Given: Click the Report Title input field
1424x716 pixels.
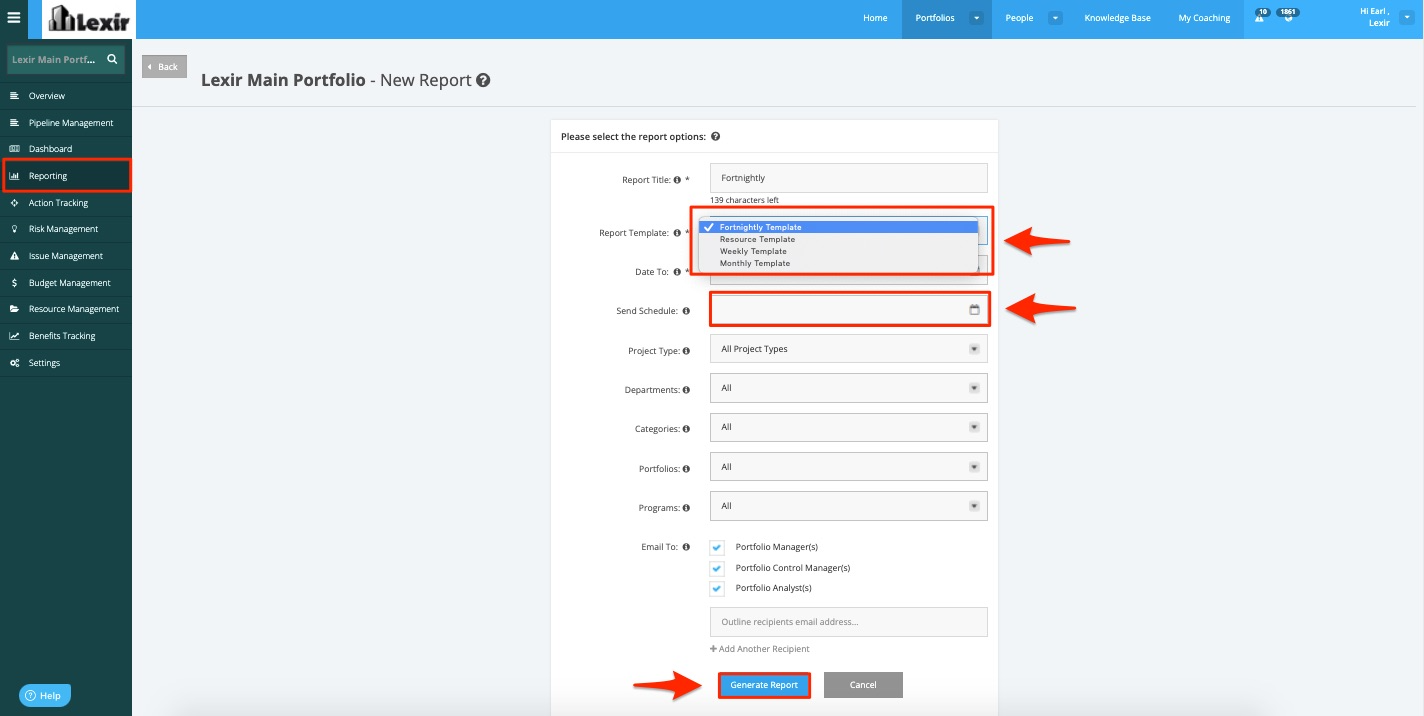Looking at the screenshot, I should click(848, 178).
